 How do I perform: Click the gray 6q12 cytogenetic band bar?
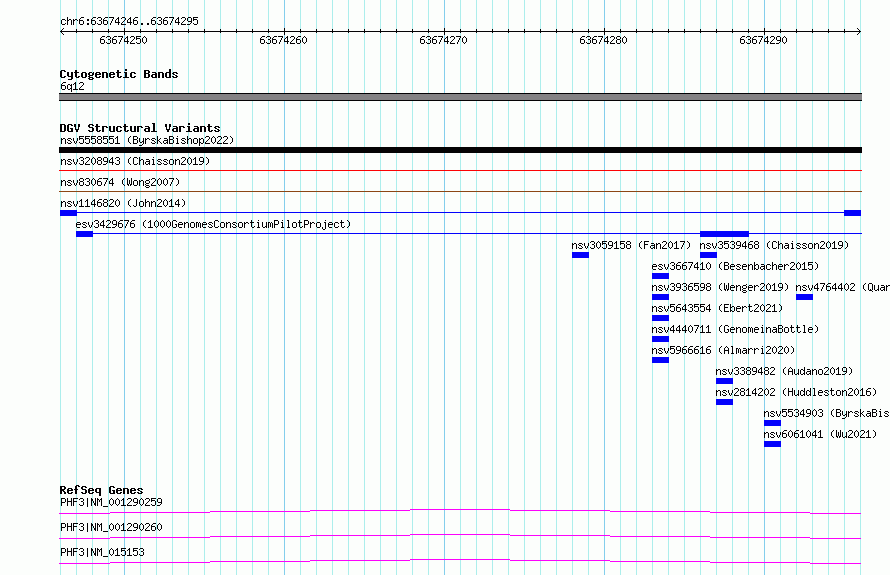(x=460, y=97)
